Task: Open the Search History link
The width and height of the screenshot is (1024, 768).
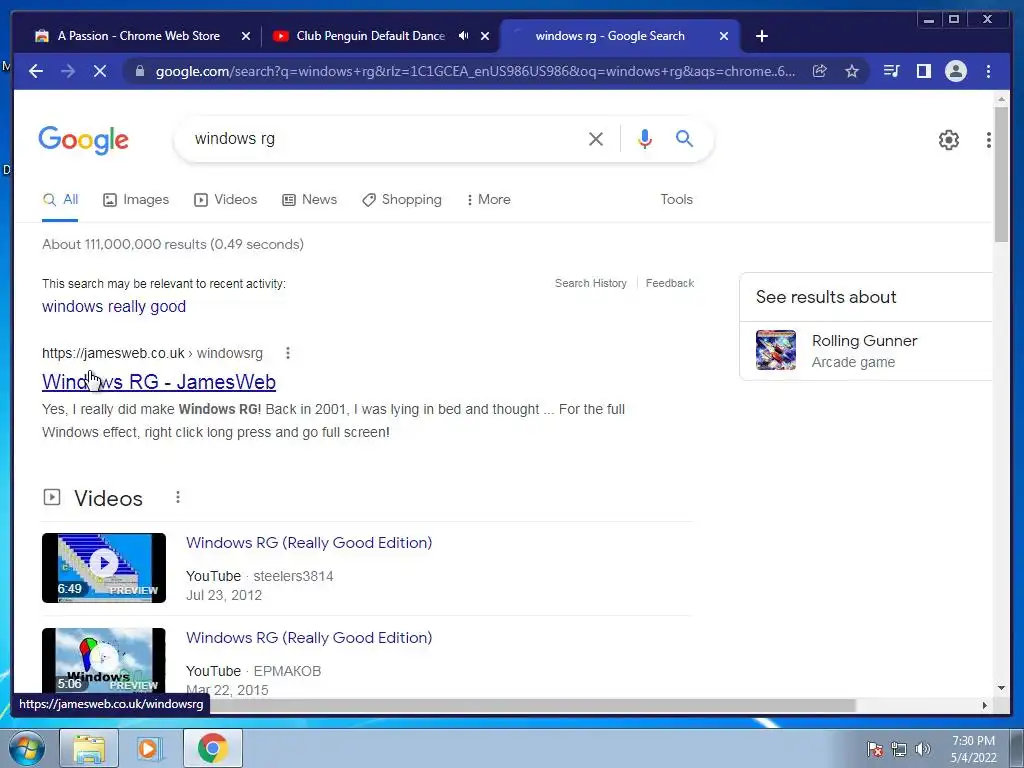Action: coord(590,283)
